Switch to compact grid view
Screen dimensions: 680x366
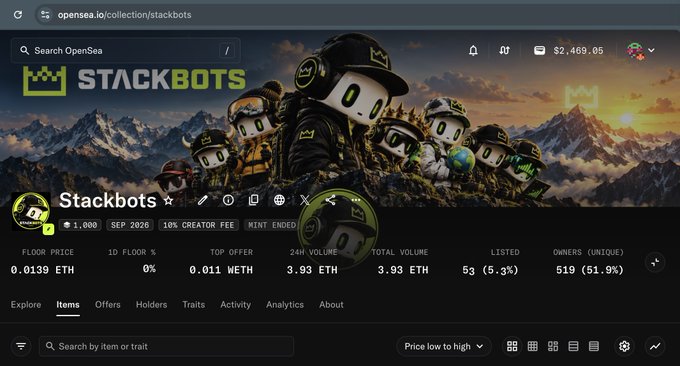[x=533, y=346]
